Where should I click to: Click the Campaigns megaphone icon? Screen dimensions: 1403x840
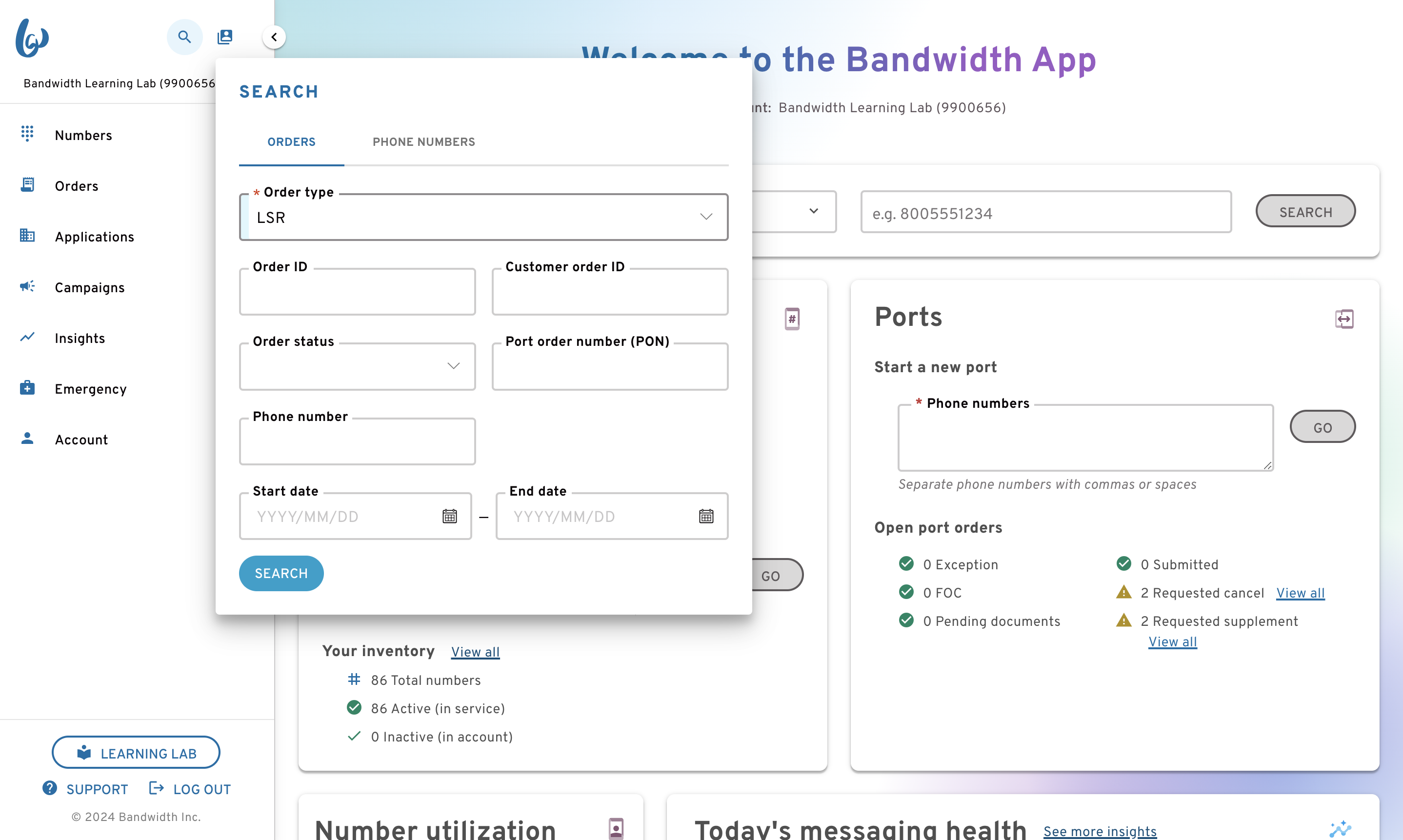click(x=27, y=286)
